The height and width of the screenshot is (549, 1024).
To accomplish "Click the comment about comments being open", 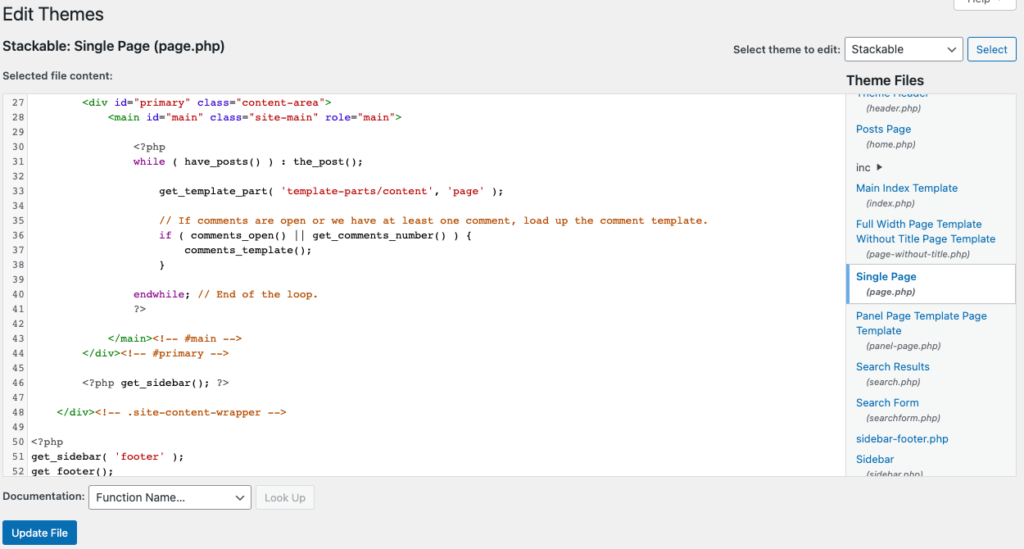I will point(434,221).
